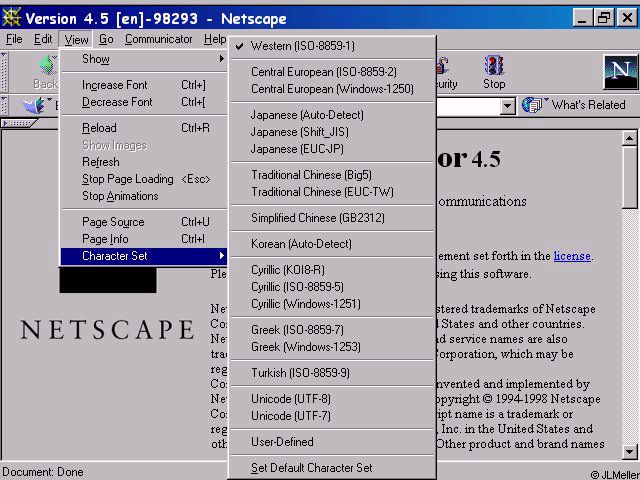The height and width of the screenshot is (480, 640).
Task: Select Traditional Chinese (Big5)
Action: click(333, 175)
